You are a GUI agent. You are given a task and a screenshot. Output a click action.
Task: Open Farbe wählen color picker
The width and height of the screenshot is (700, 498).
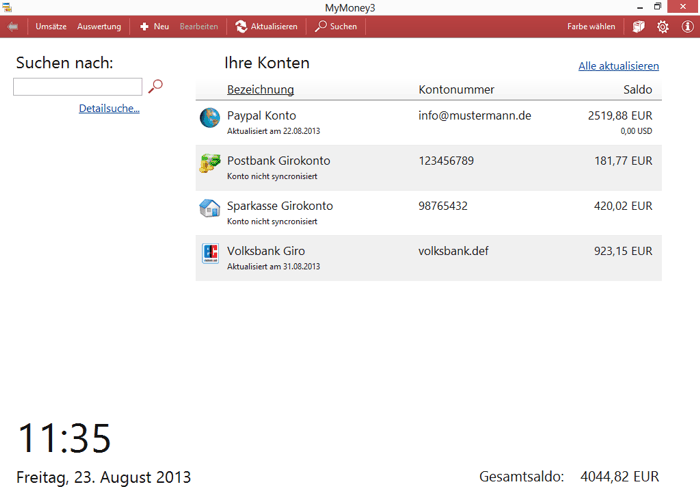click(591, 26)
